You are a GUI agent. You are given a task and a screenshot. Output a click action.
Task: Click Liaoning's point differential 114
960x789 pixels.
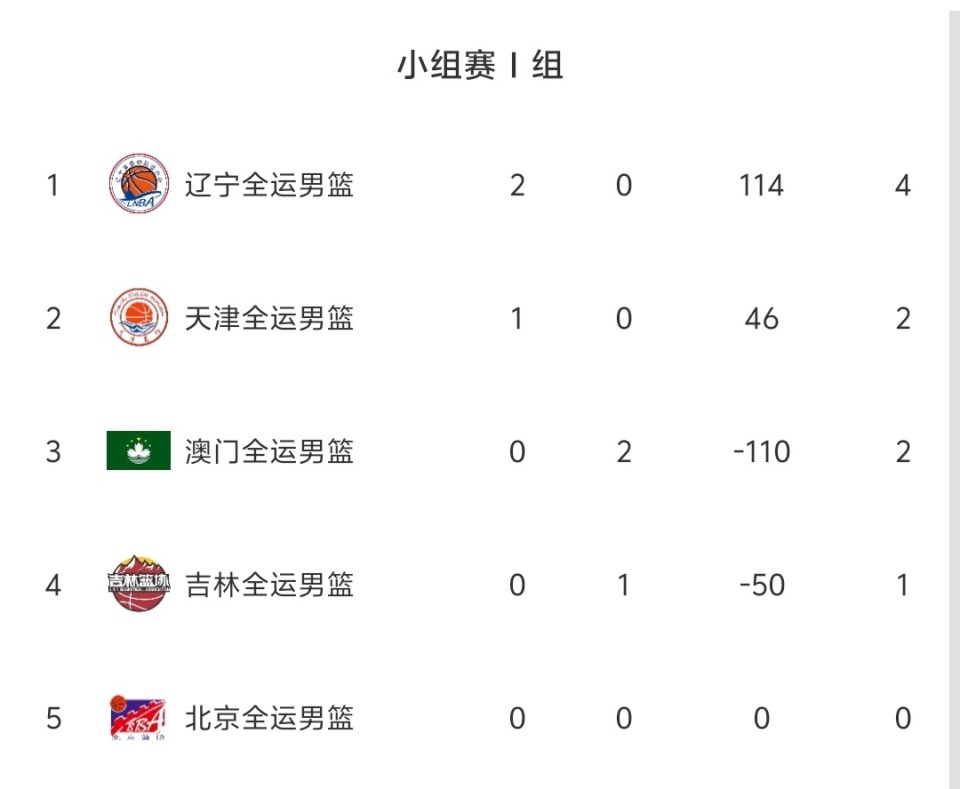(761, 185)
